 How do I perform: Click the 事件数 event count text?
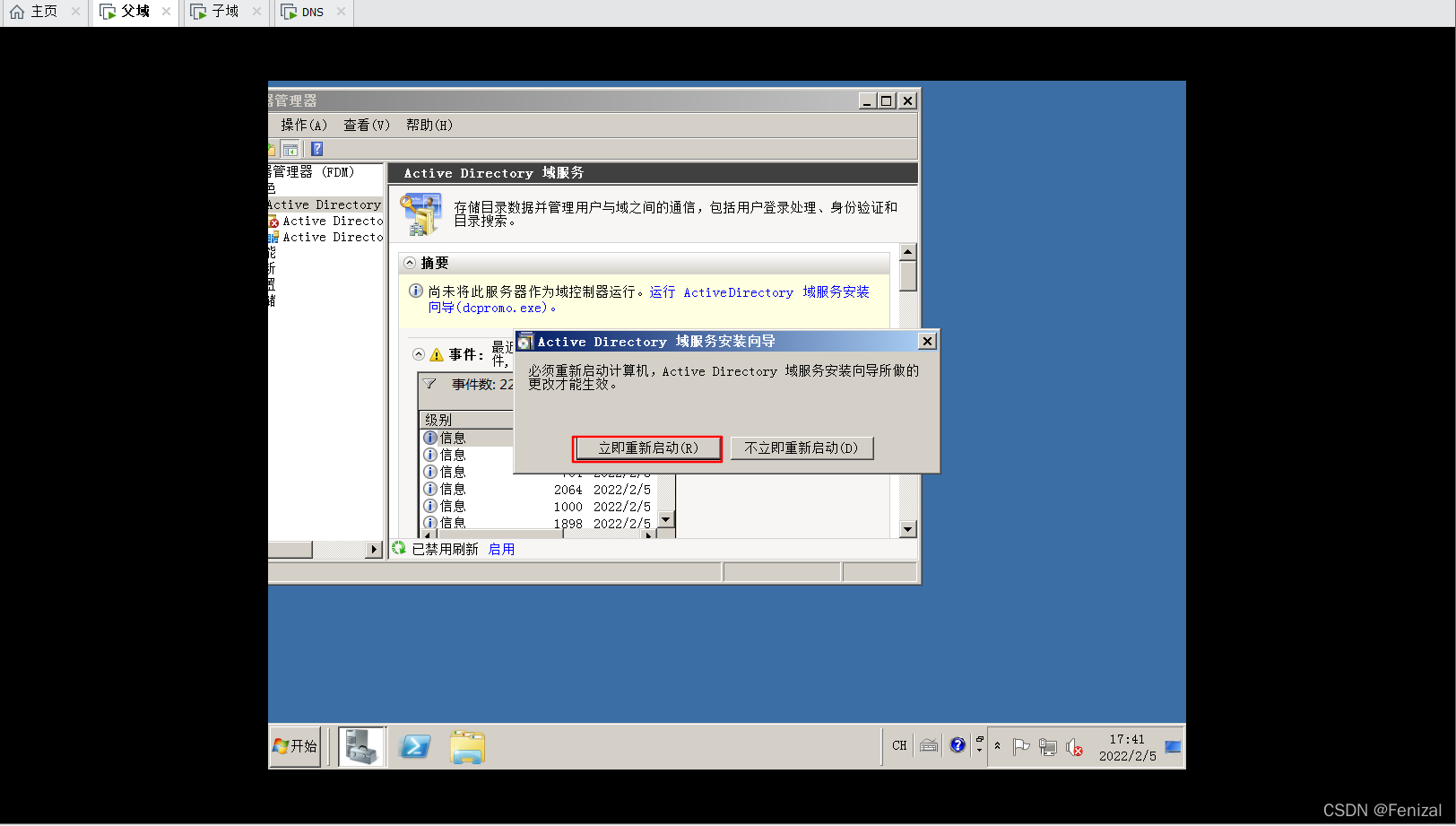(x=482, y=384)
